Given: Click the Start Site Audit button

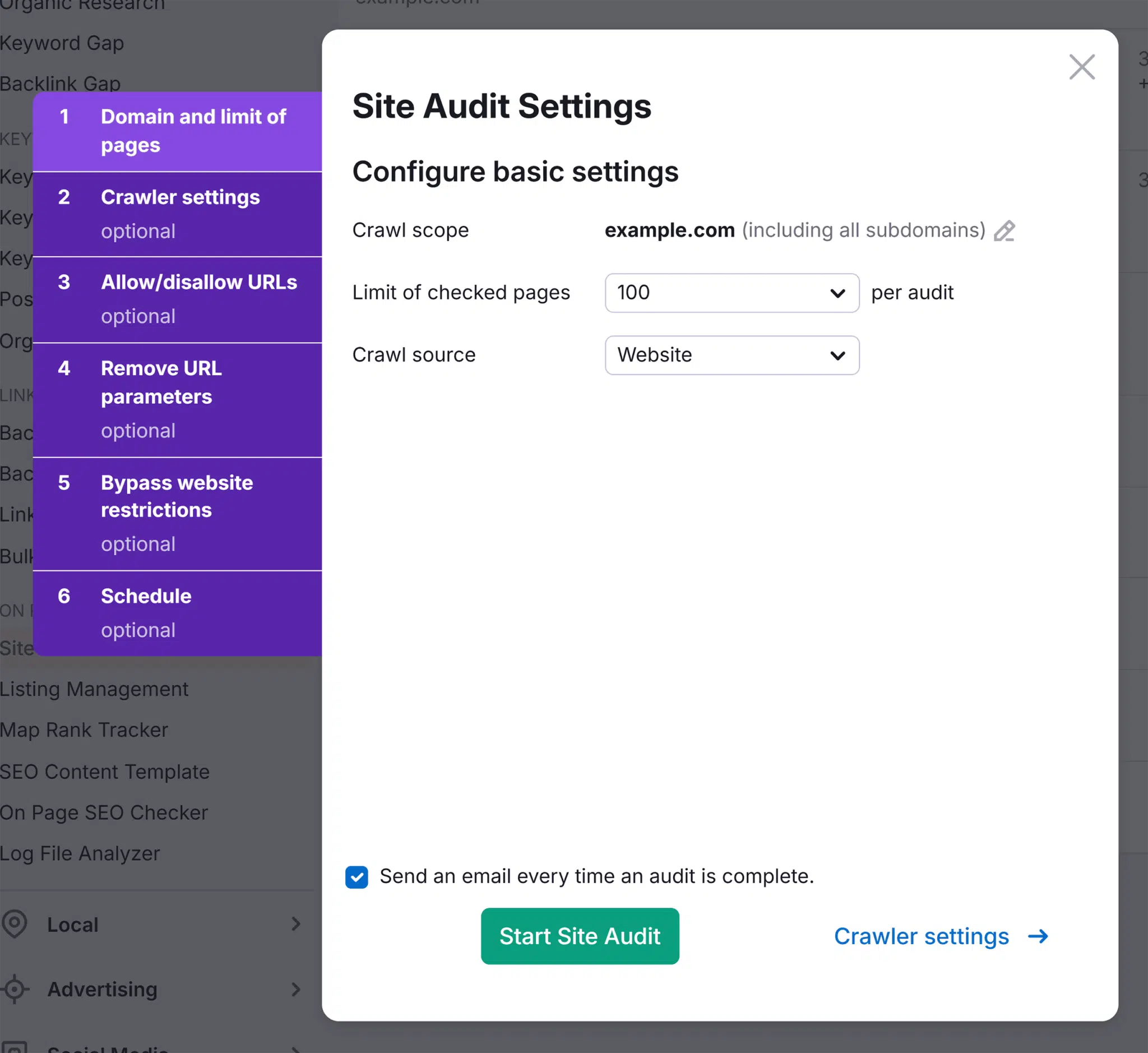Looking at the screenshot, I should (580, 936).
